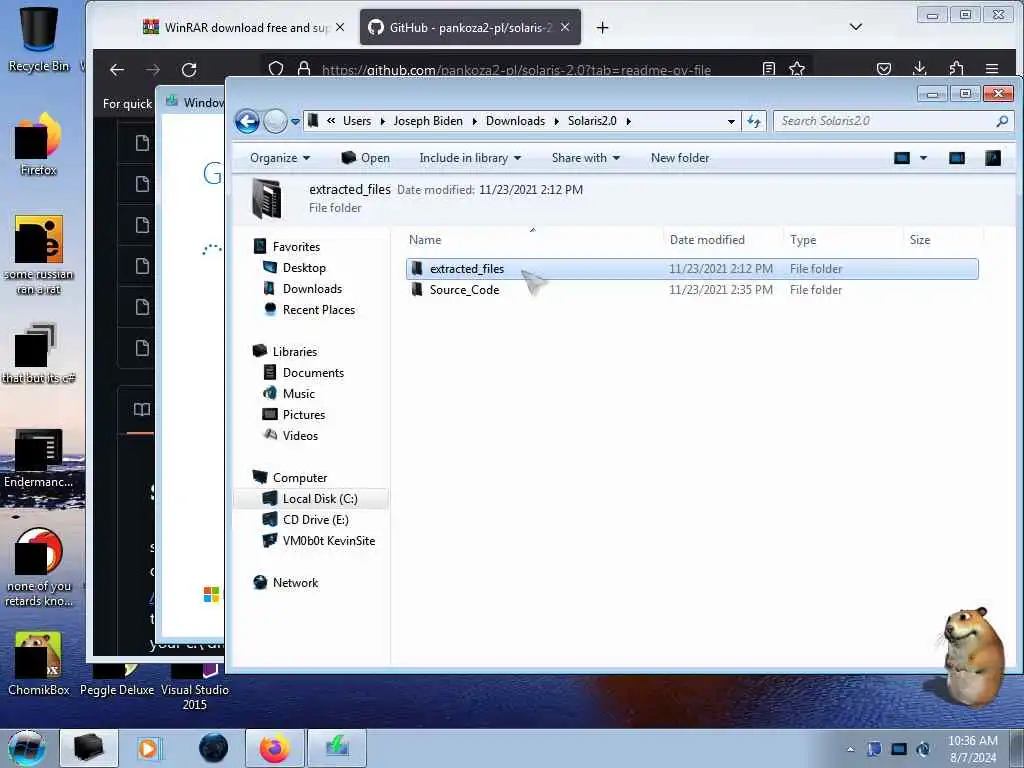This screenshot has height=768, width=1024.
Task: Select the Joseph Biden breadcrumb segment
Action: pyautogui.click(x=428, y=121)
